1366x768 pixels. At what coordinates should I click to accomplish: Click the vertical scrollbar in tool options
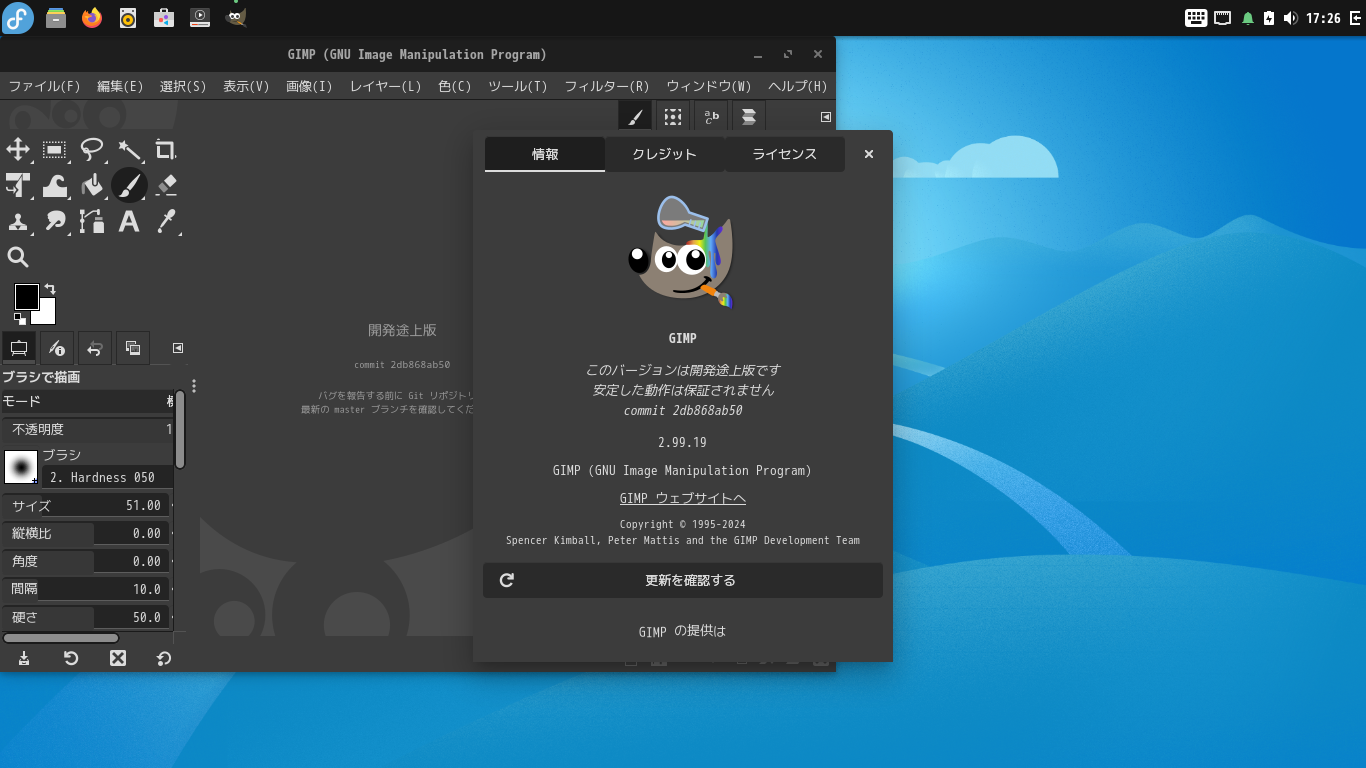tap(180, 430)
